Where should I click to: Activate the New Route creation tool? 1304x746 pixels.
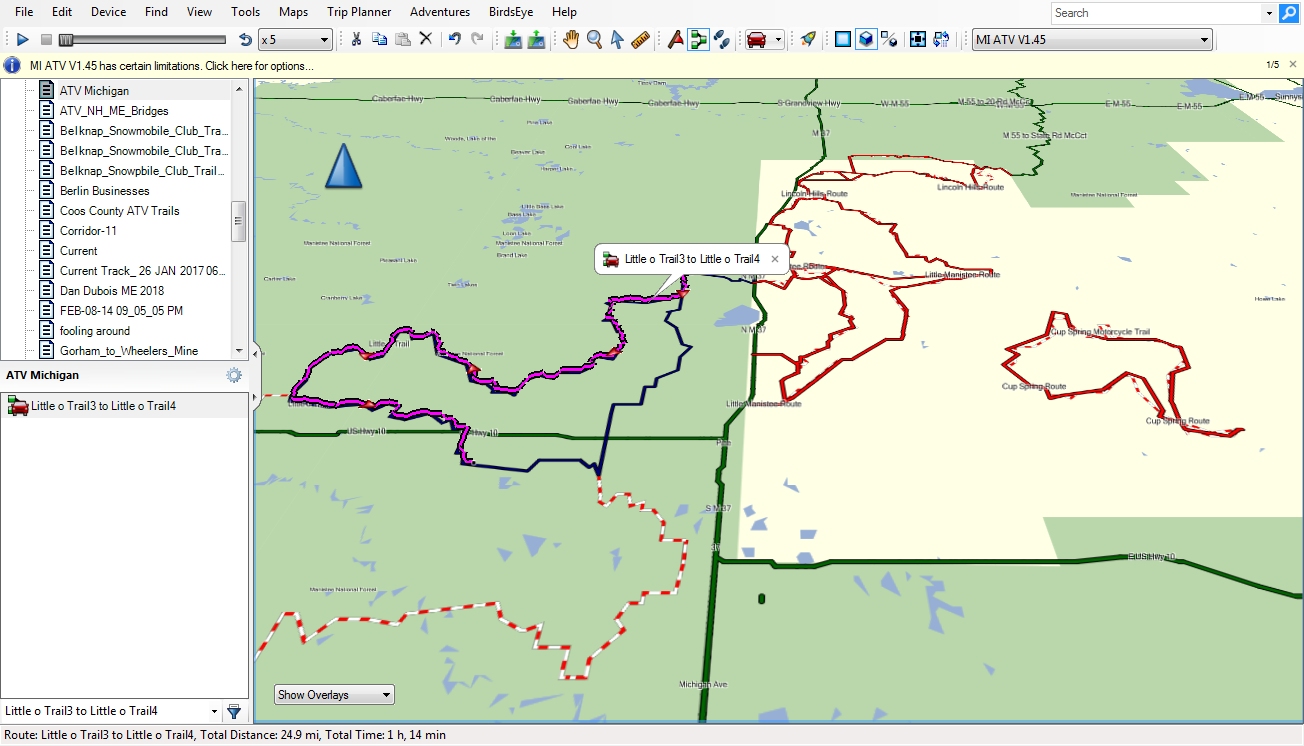697,39
